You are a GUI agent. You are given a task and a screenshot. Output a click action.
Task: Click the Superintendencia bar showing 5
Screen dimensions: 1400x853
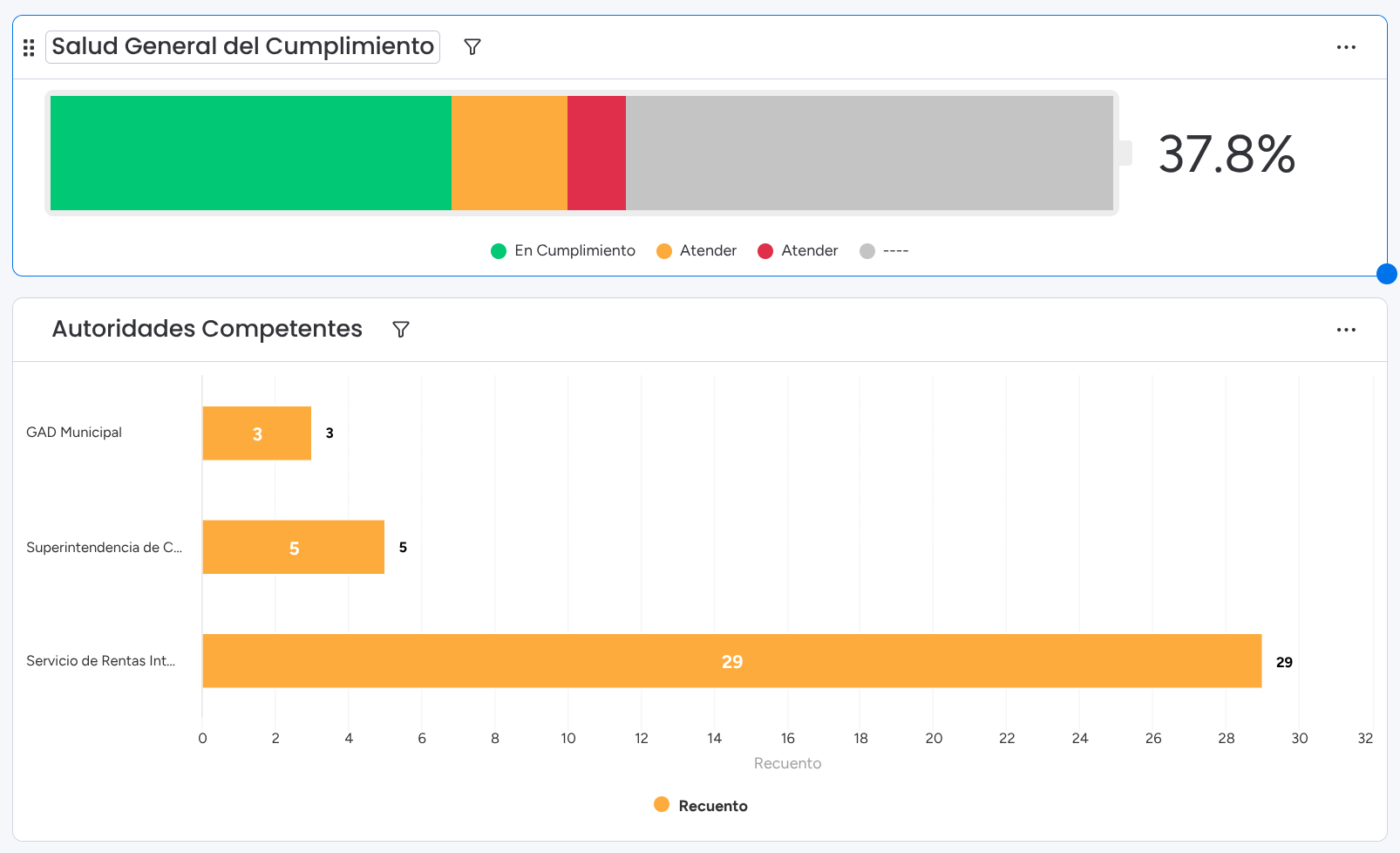click(293, 548)
